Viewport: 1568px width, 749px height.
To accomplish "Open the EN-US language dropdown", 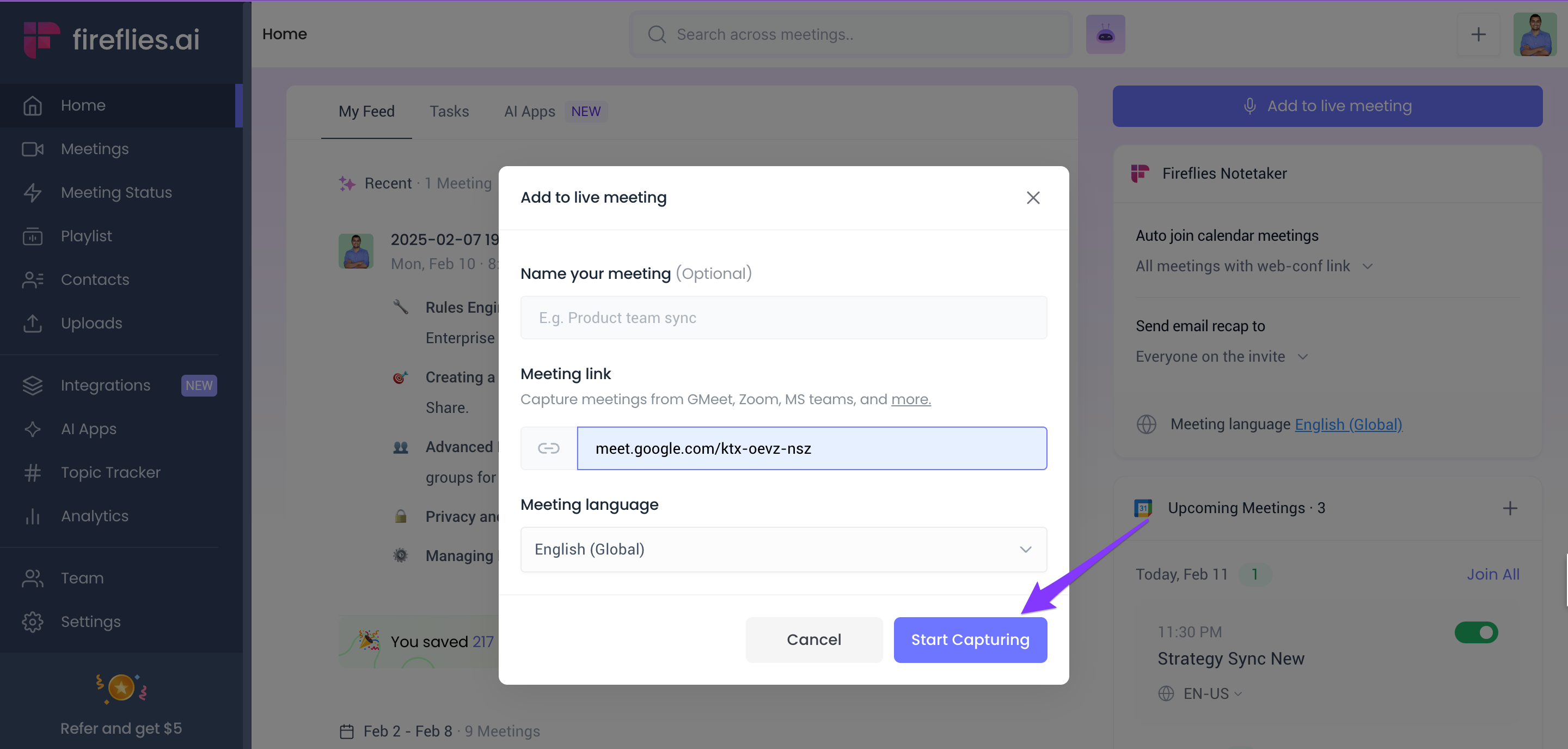I will tap(1212, 693).
